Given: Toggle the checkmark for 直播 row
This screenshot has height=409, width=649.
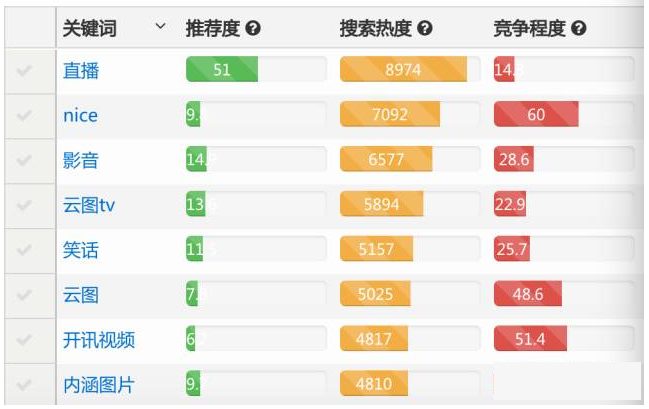Looking at the screenshot, I should point(24,70).
